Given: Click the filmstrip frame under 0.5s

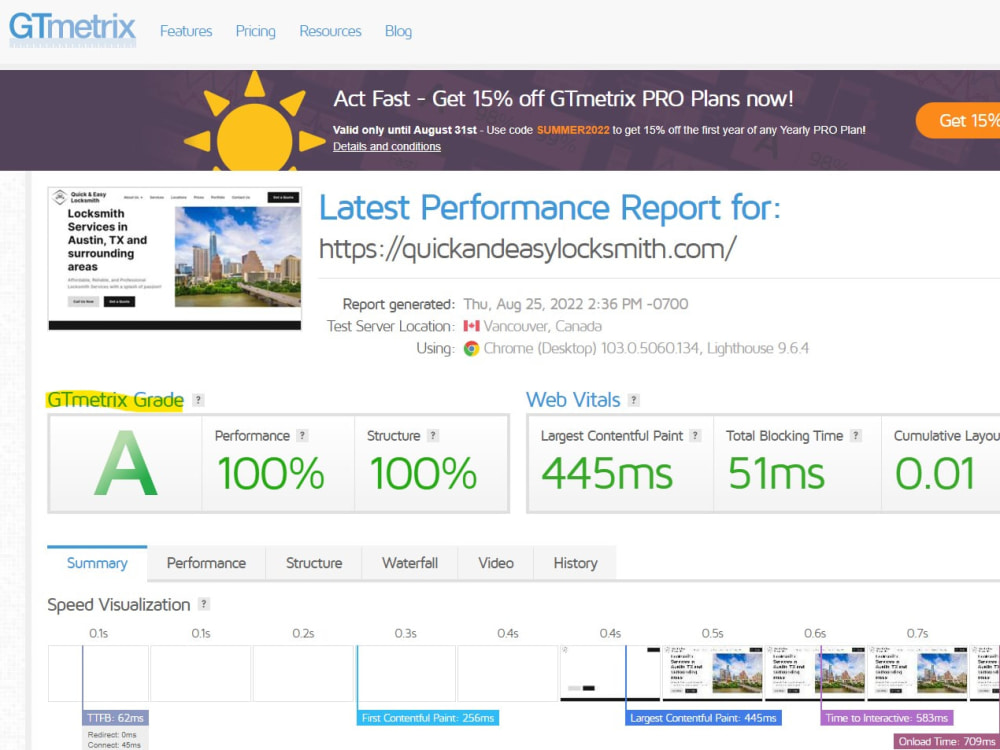Looking at the screenshot, I should pos(712,673).
